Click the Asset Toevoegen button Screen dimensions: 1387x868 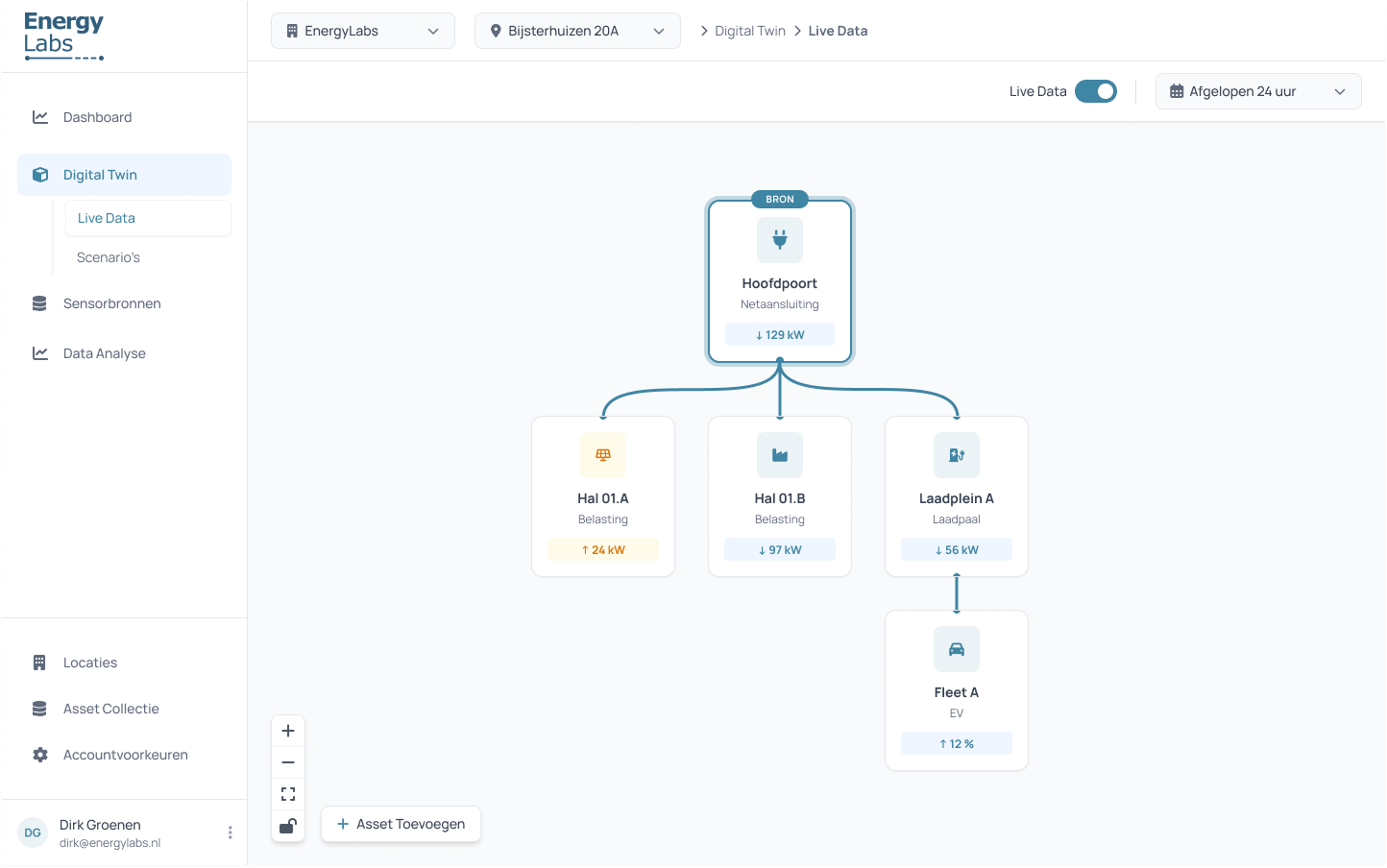click(401, 824)
